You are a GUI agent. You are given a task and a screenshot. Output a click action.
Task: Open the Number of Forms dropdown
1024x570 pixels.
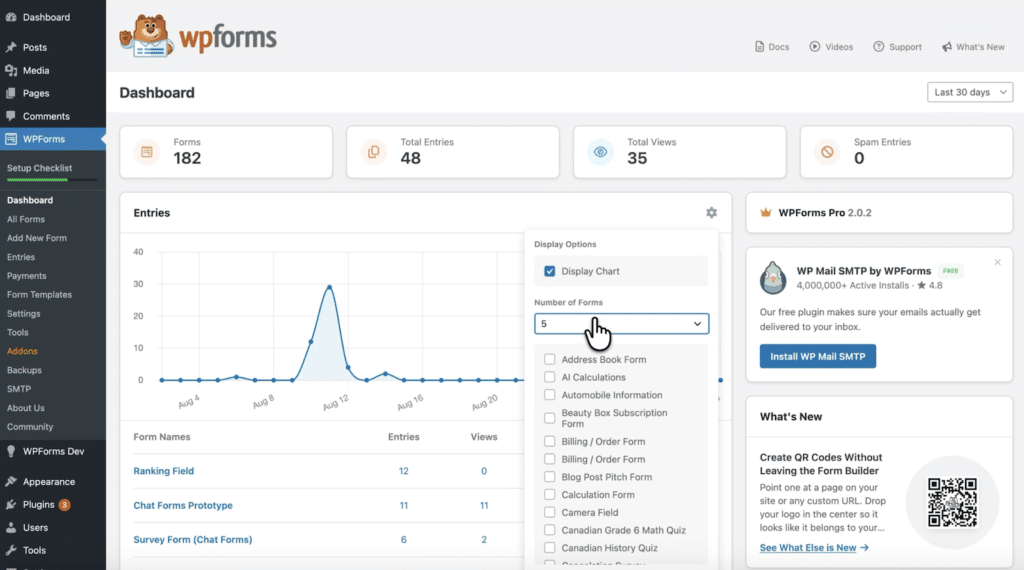click(x=622, y=324)
